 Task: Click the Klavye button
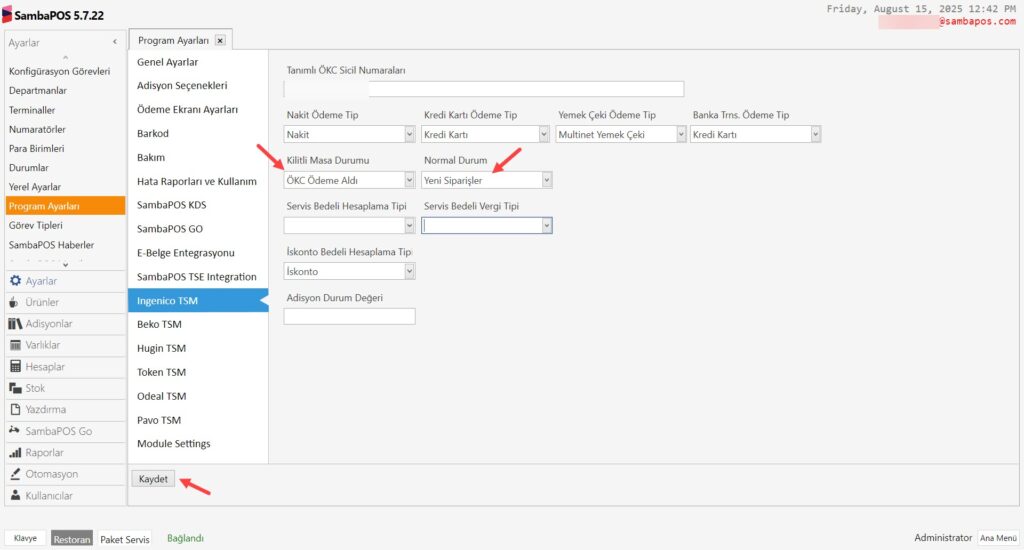25,538
